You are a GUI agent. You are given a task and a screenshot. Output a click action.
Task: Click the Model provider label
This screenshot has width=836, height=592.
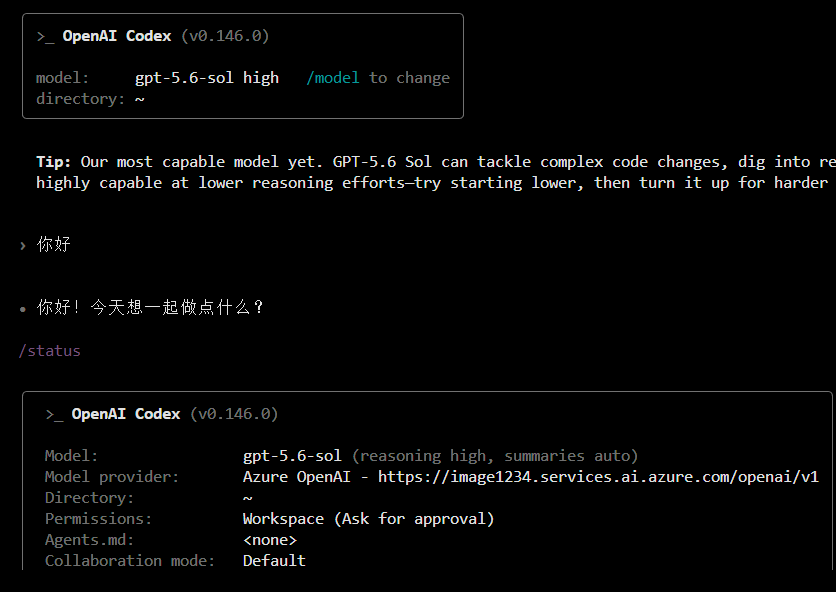point(112,477)
